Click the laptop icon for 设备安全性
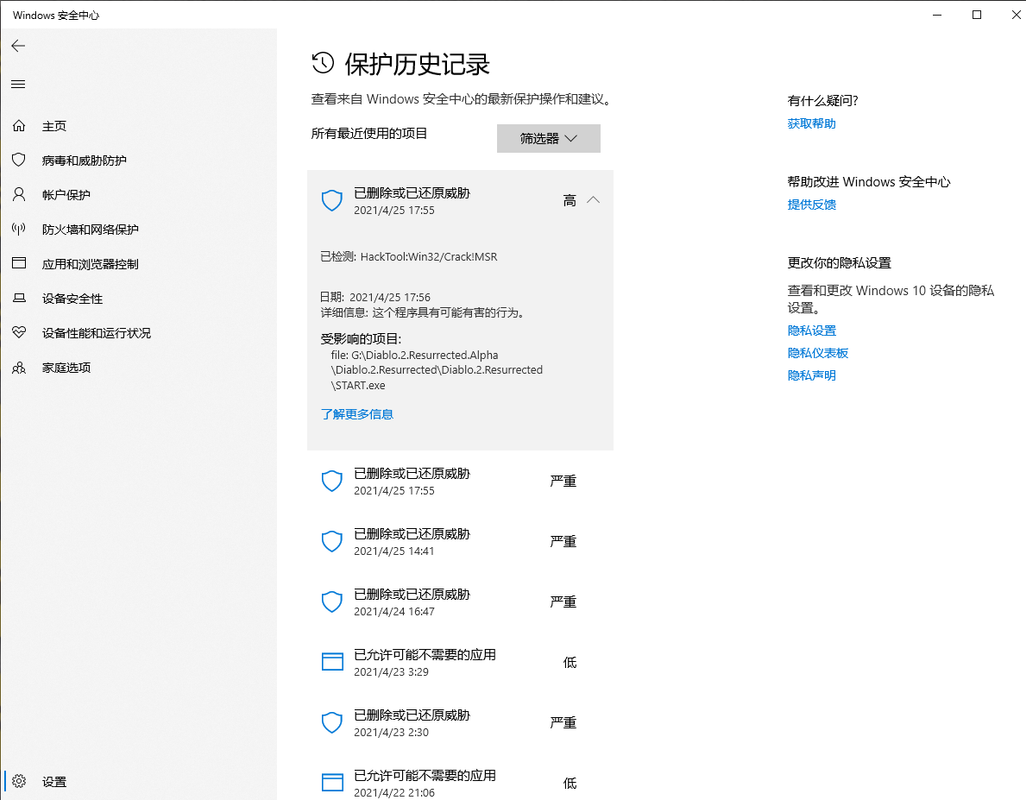This screenshot has width=1026, height=800. (19, 298)
